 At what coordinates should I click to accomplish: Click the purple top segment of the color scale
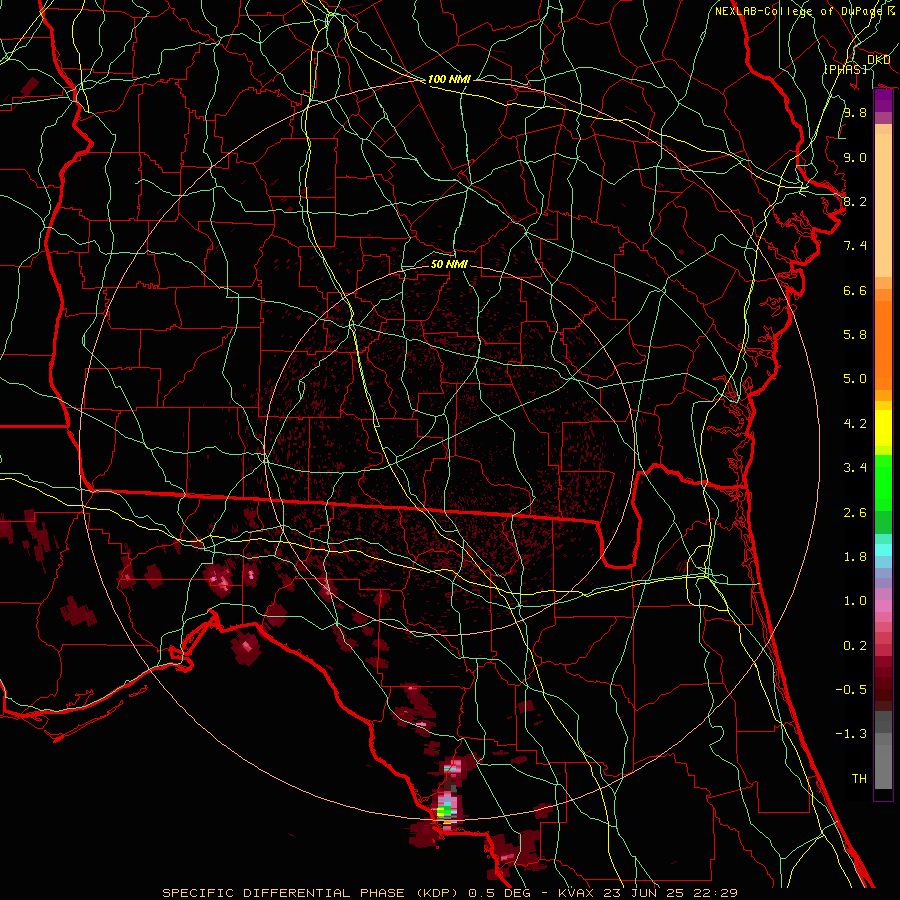(883, 100)
